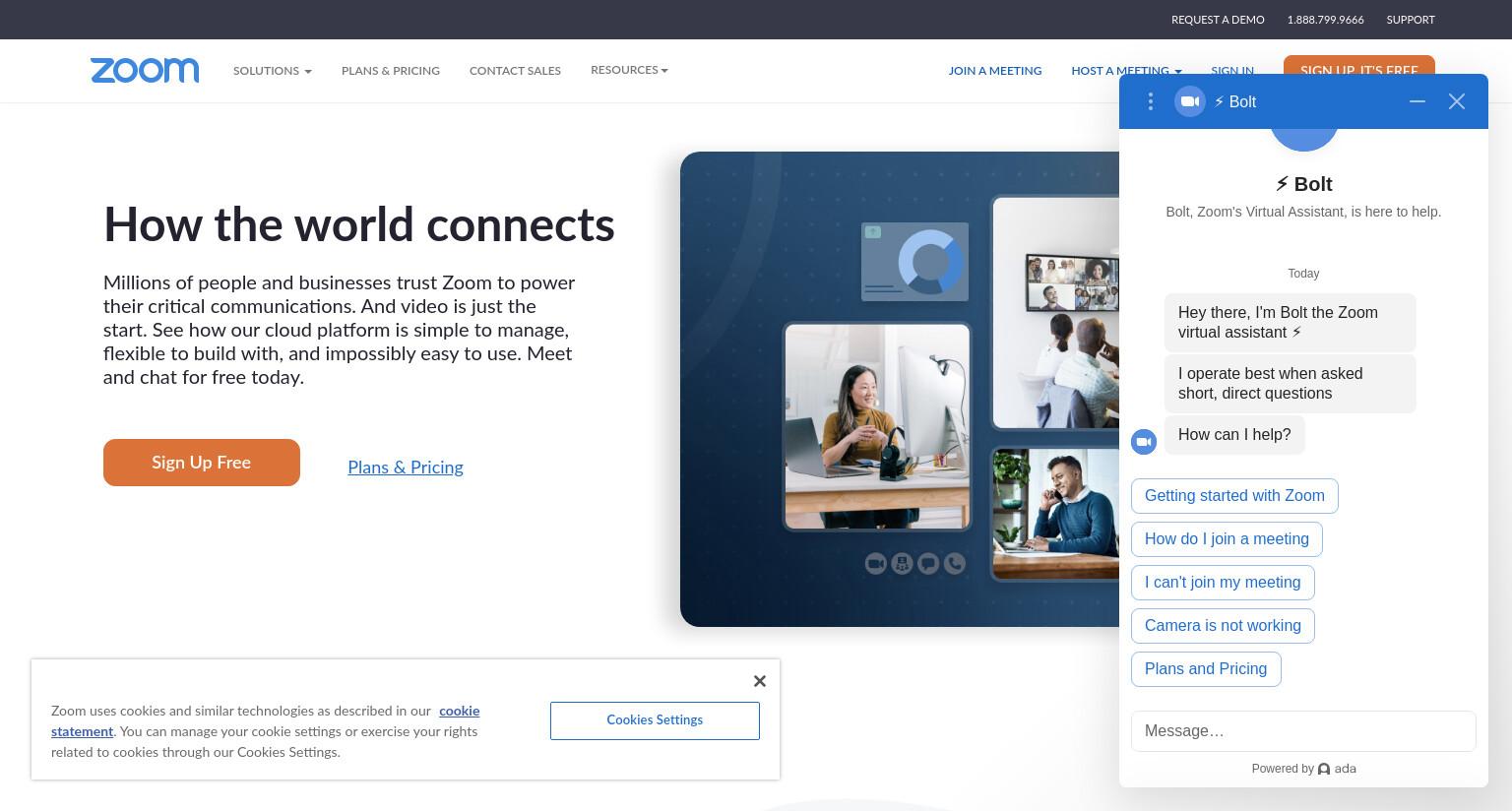Select Getting started with Zoom quick reply

pos(1234,496)
